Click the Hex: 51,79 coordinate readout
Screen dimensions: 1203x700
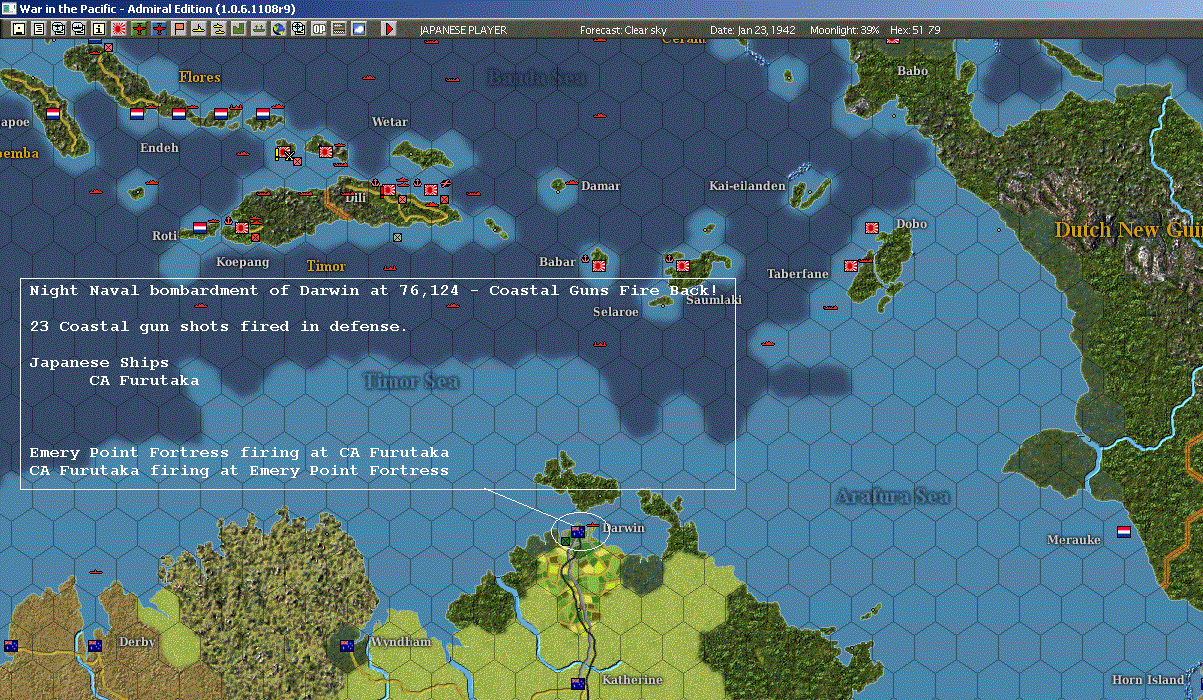(x=913, y=30)
